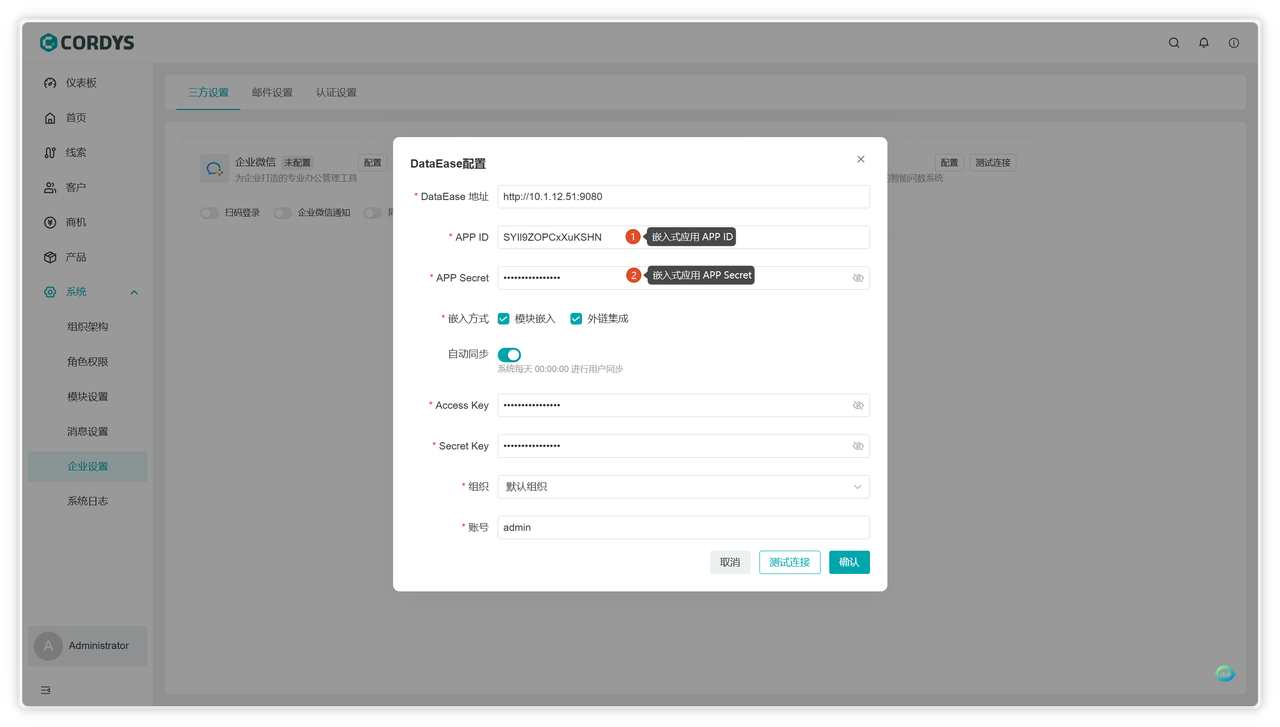Focus the Secret Key field
Image resolution: width=1280 pixels, height=727 pixels.
[x=684, y=446]
